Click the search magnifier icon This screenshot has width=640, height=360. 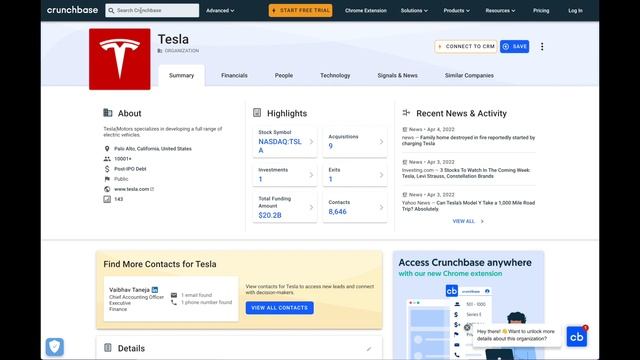111,11
